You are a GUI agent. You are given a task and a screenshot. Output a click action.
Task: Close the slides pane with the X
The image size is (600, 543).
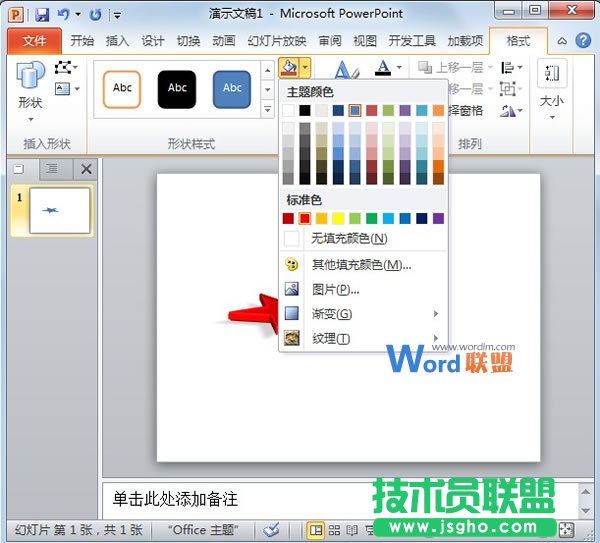coord(86,169)
